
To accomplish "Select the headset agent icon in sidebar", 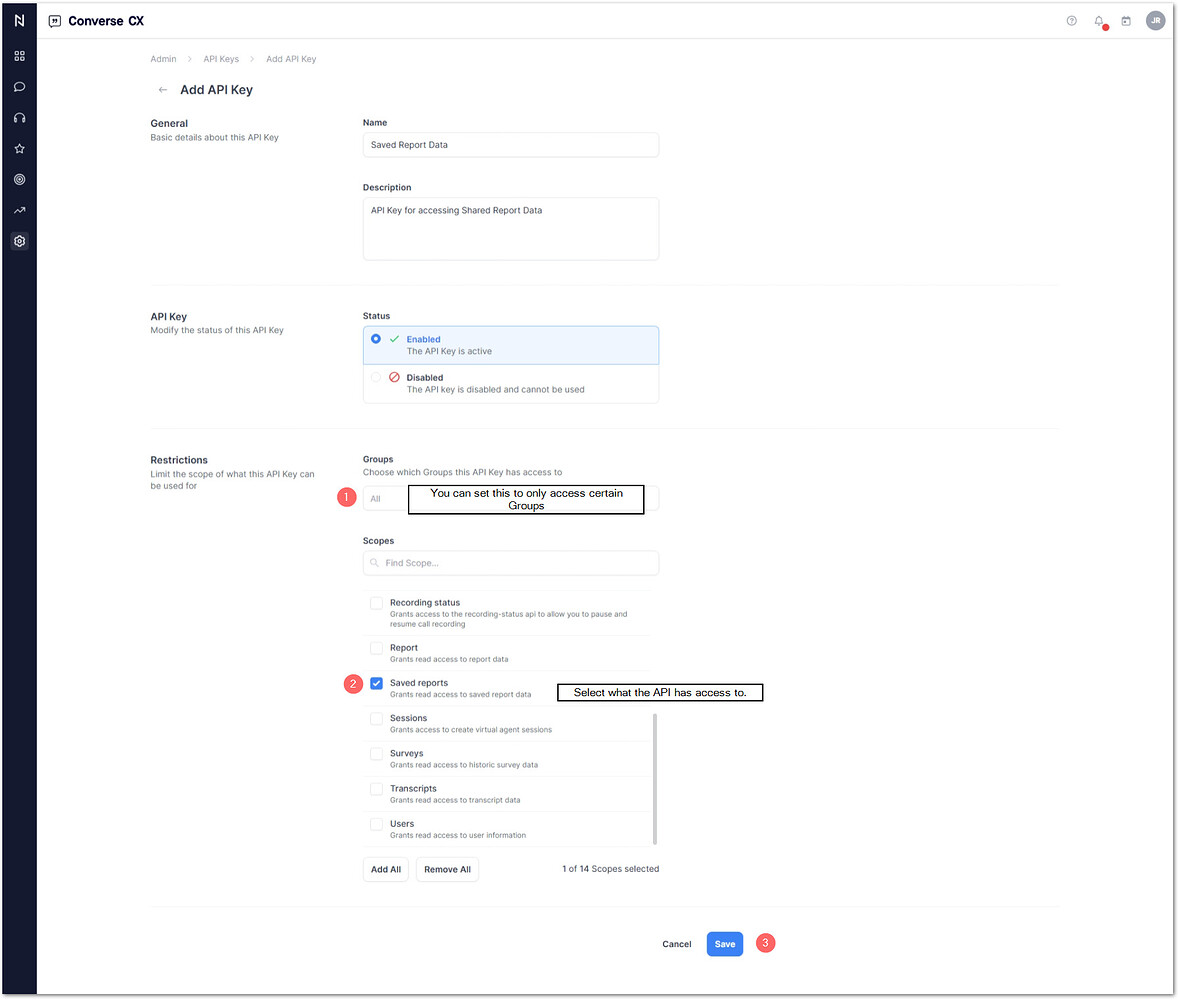I will (x=19, y=117).
